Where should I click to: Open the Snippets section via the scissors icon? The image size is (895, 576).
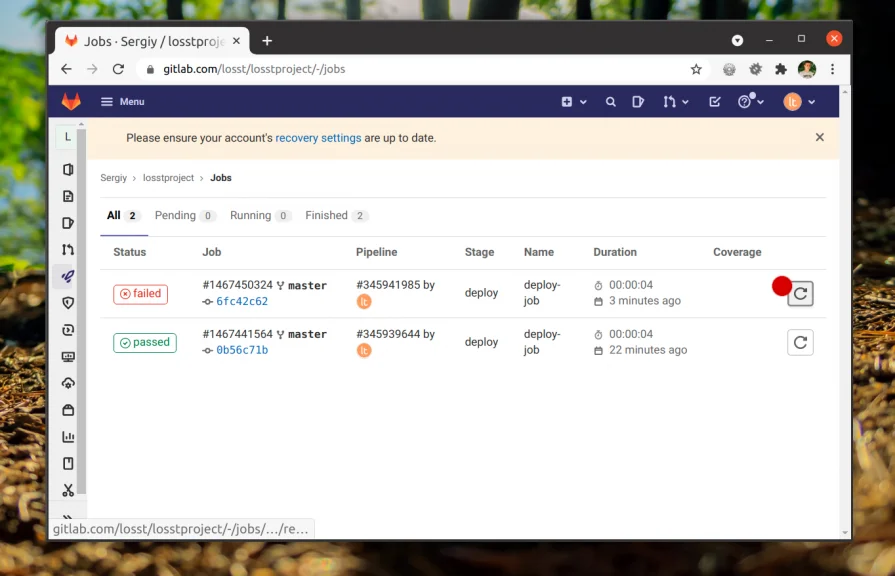[68, 490]
